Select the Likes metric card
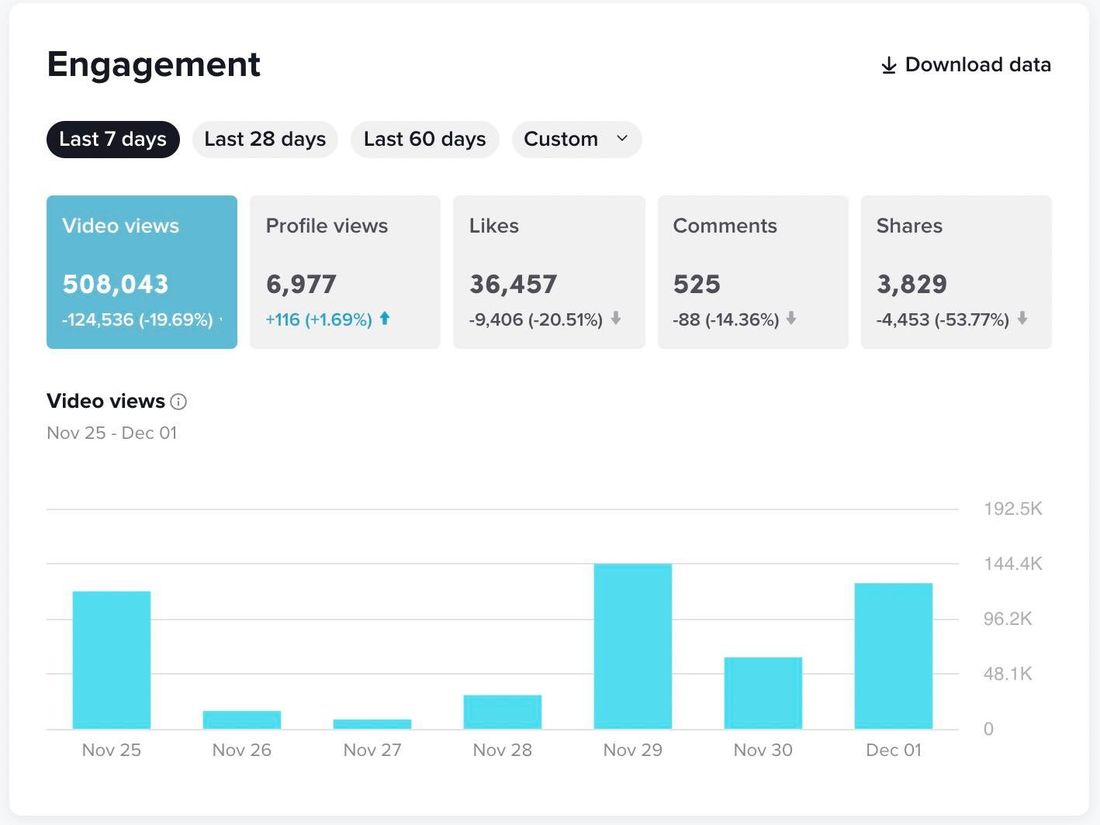Viewport: 1100px width, 825px height. pos(549,271)
